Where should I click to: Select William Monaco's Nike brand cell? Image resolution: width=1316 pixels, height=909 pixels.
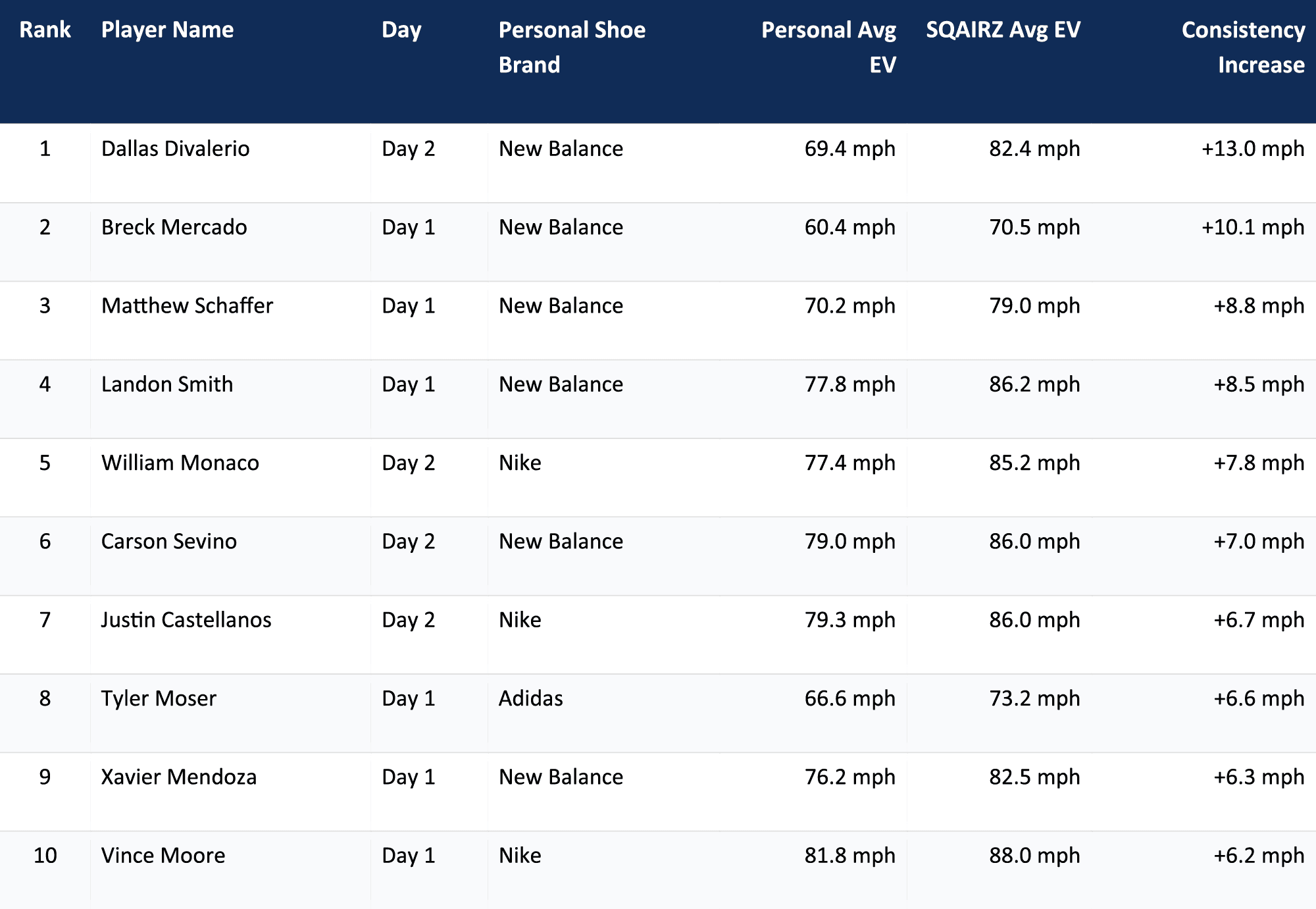coord(520,463)
